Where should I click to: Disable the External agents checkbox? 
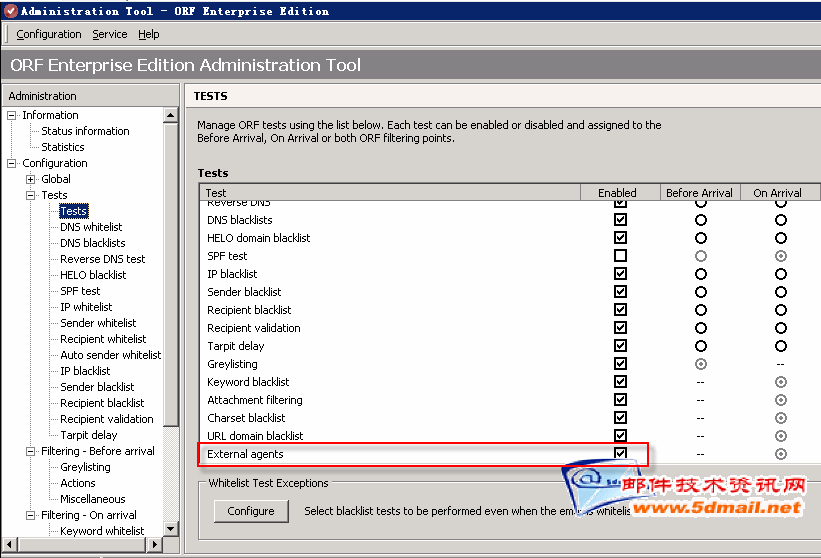click(x=620, y=454)
